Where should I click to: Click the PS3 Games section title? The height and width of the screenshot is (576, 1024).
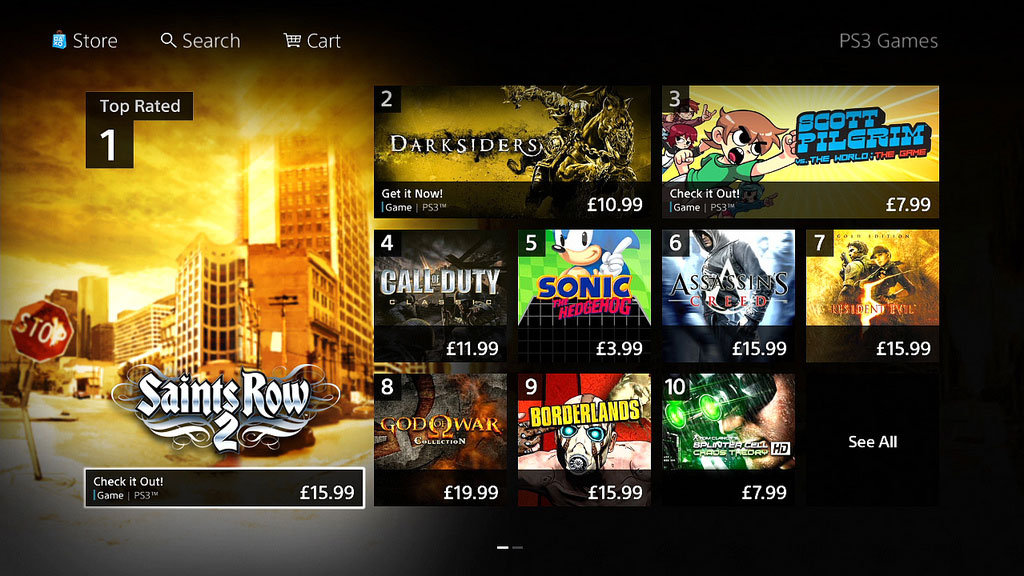click(888, 40)
